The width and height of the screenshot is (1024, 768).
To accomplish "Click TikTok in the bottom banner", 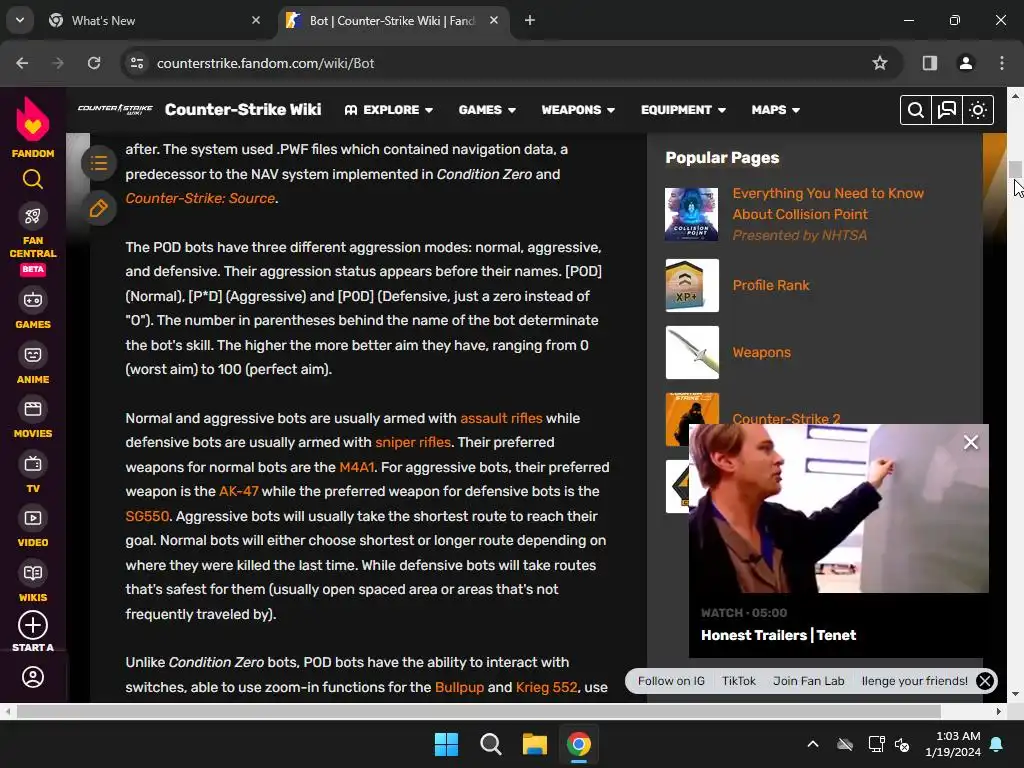I will coord(739,680).
